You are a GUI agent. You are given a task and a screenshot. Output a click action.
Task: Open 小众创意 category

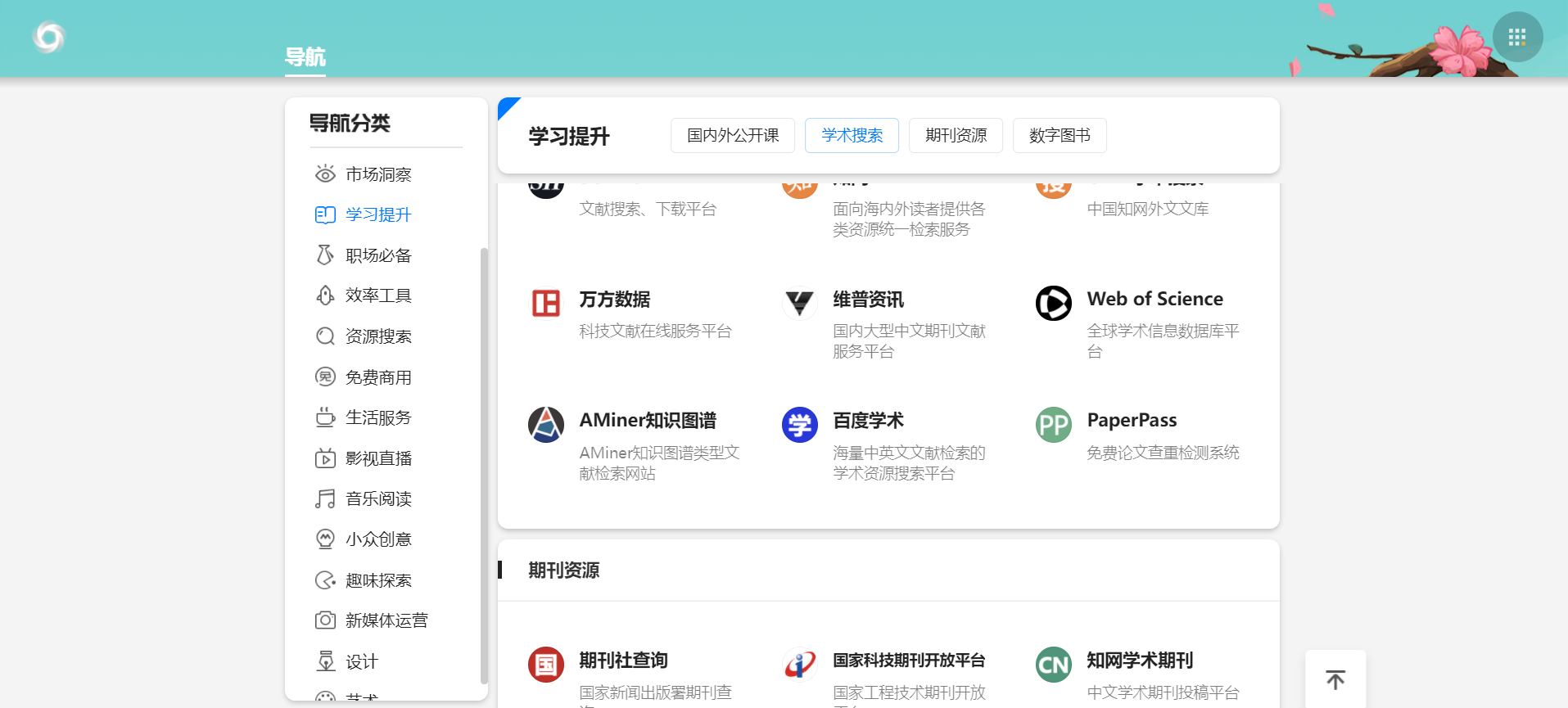378,539
